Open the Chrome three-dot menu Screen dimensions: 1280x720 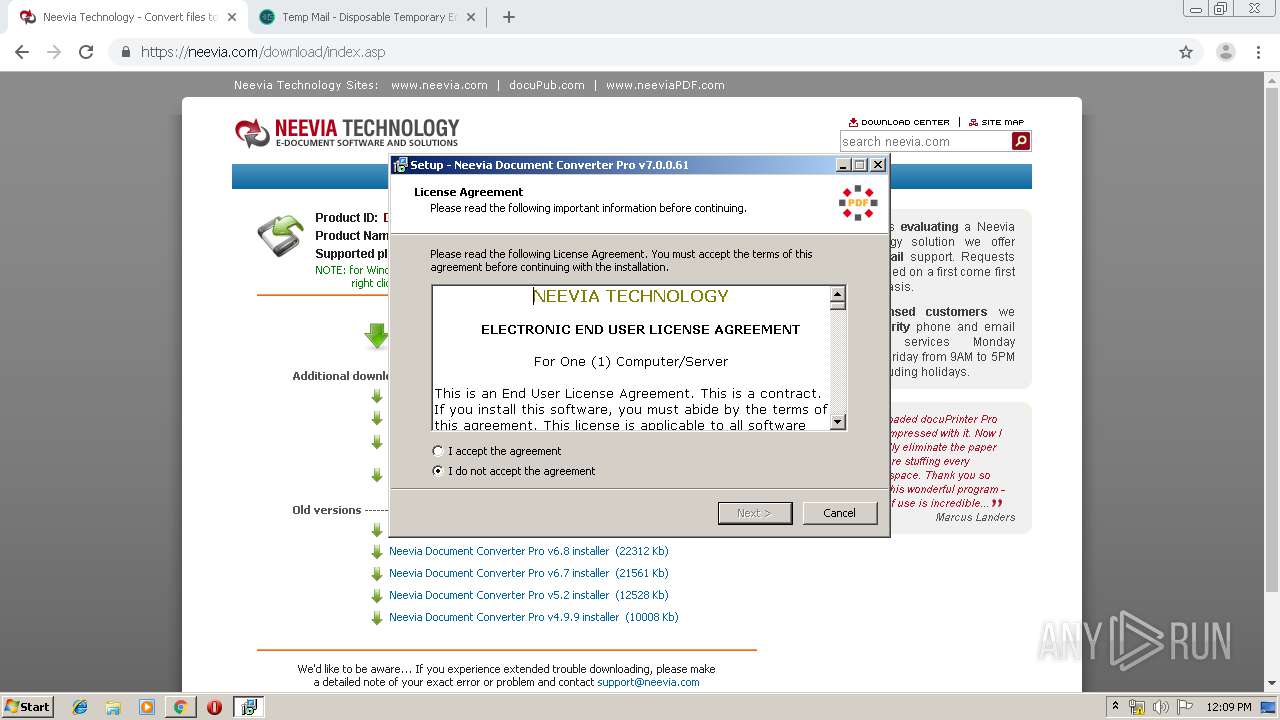(x=1259, y=52)
